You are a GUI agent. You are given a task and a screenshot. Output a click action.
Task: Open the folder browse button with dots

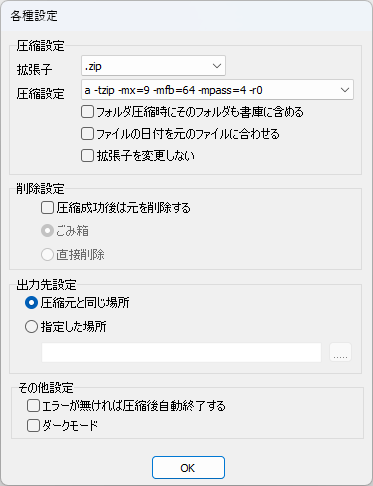click(340, 352)
